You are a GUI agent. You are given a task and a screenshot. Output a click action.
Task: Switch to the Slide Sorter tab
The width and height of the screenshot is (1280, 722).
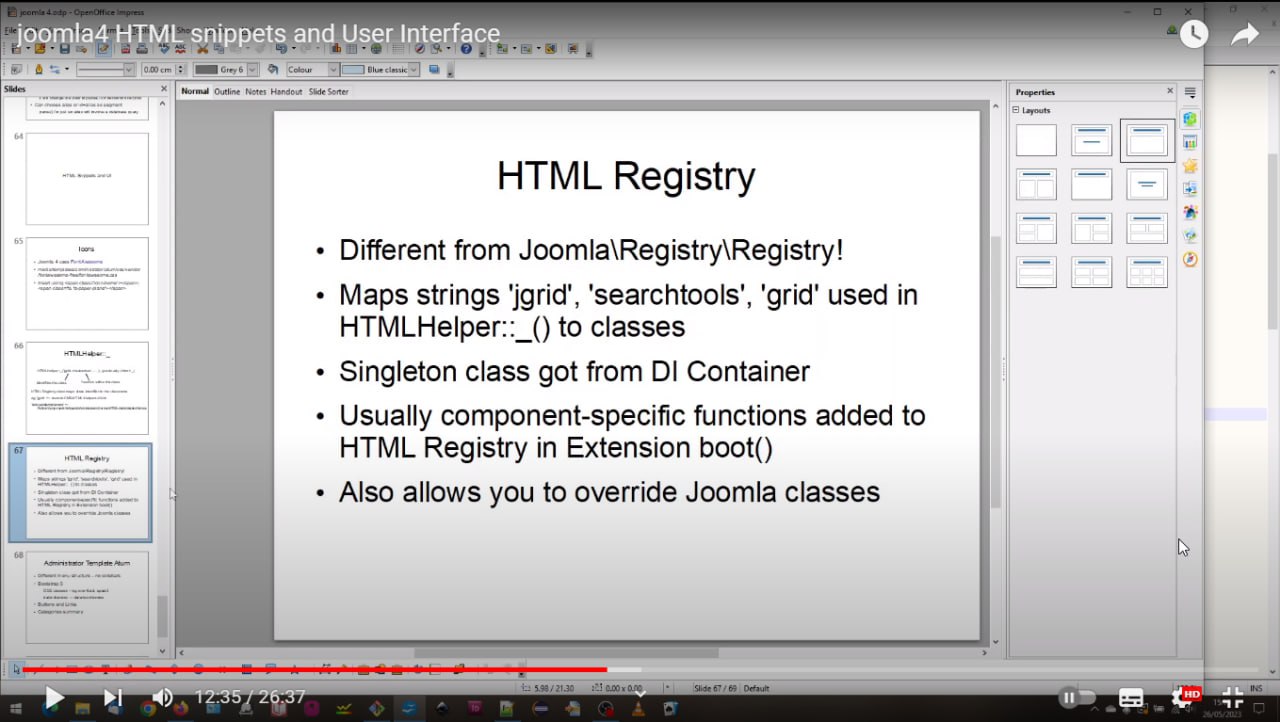point(328,91)
